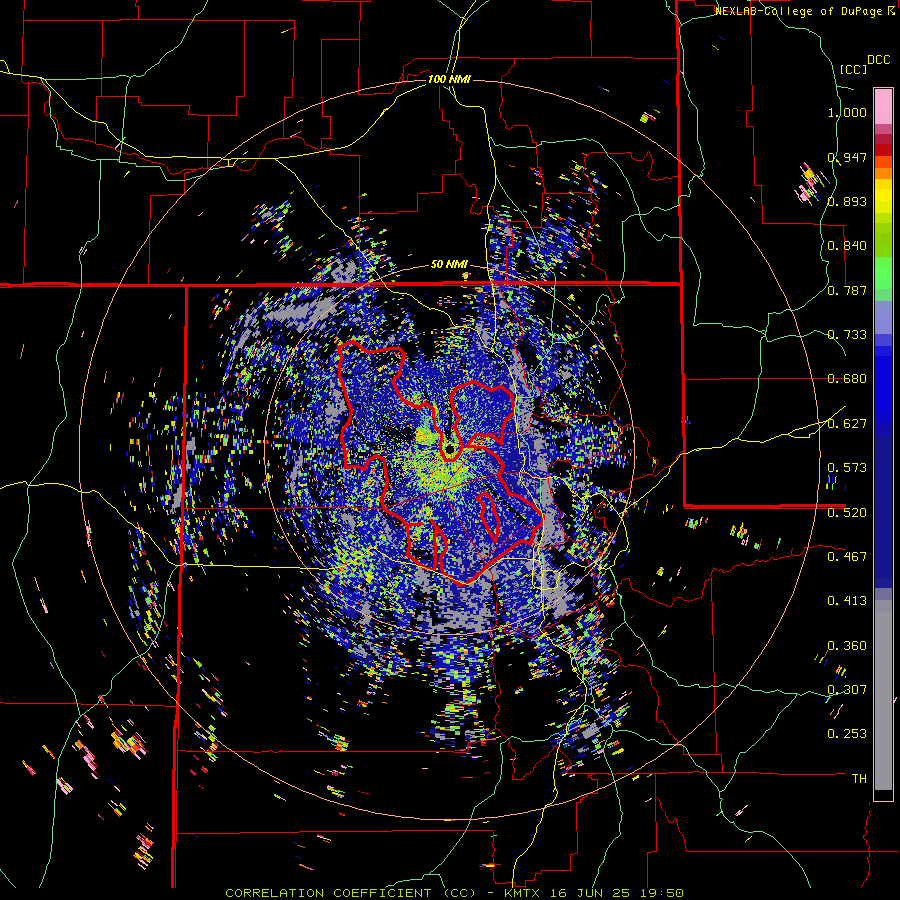Click the 50 NMI range ring label
The height and width of the screenshot is (900, 900).
pos(449,265)
